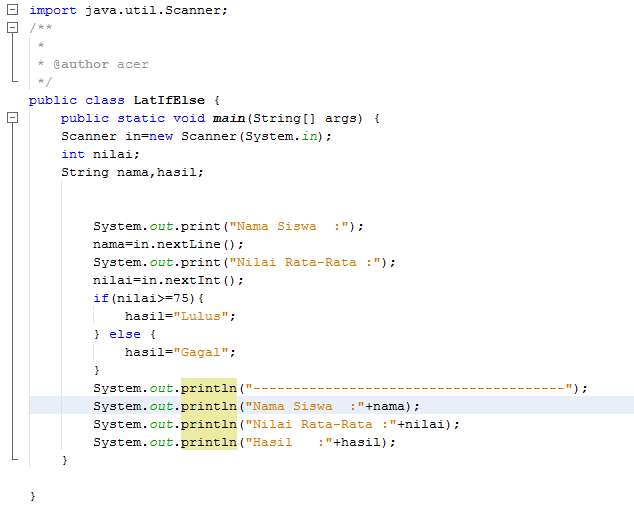Click the 'public class' keywords
The height and width of the screenshot is (515, 634).
(76, 100)
